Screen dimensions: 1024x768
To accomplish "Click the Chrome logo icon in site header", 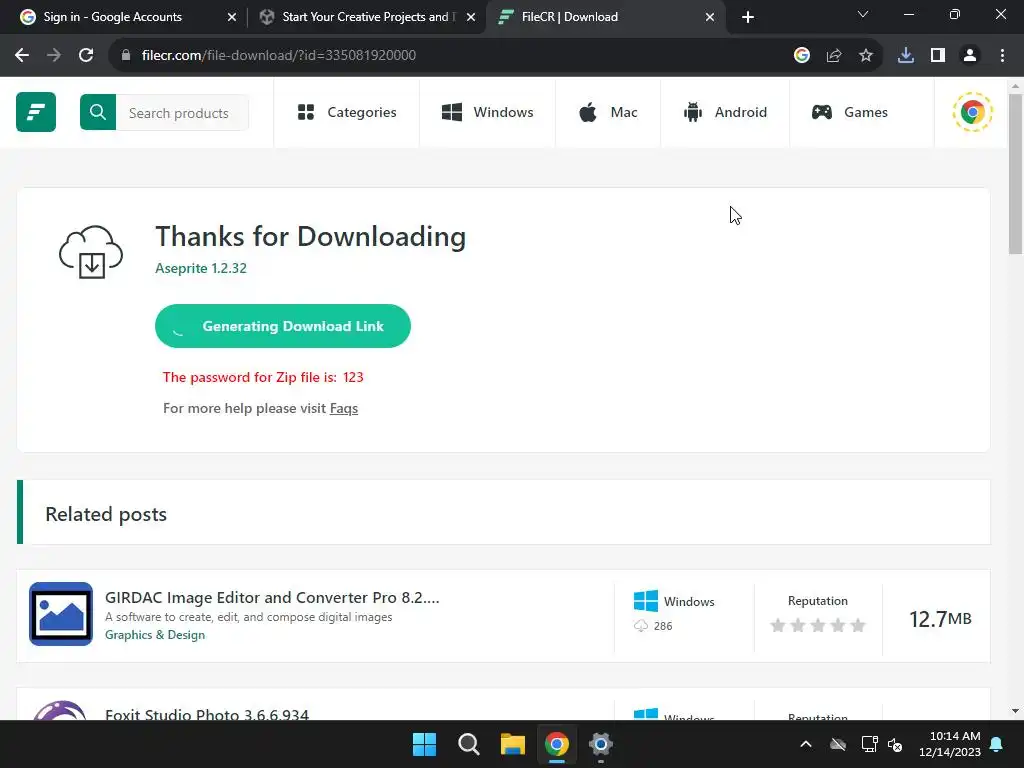I will click(x=972, y=112).
